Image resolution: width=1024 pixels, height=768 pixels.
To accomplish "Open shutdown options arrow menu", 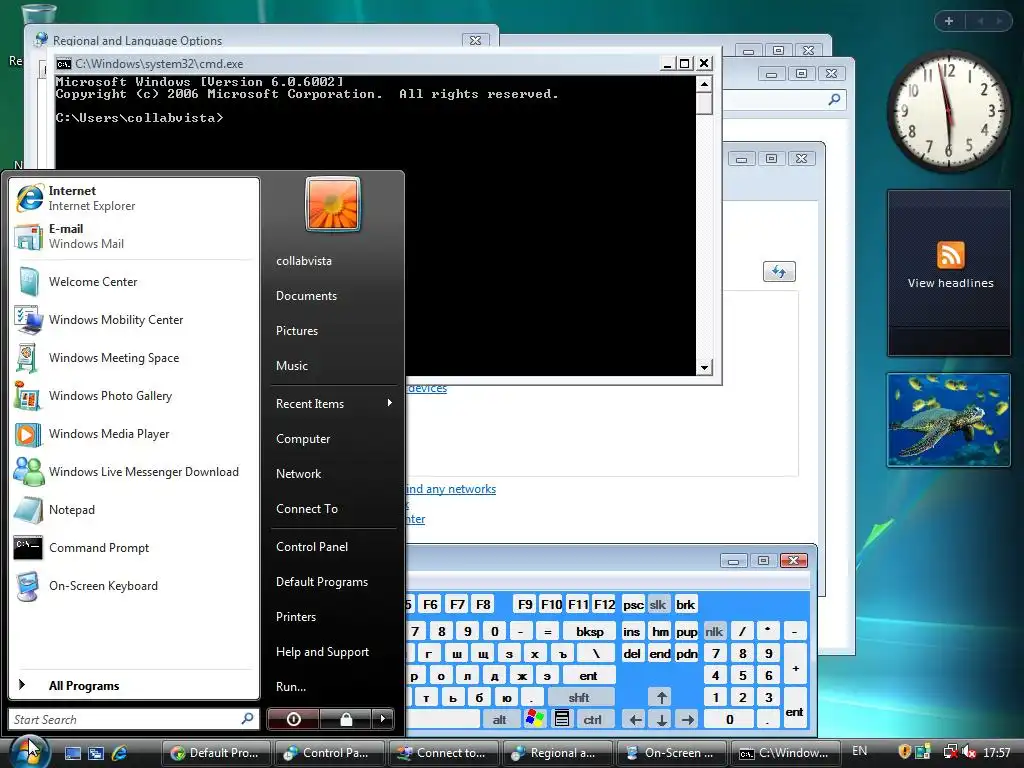I will coord(383,719).
